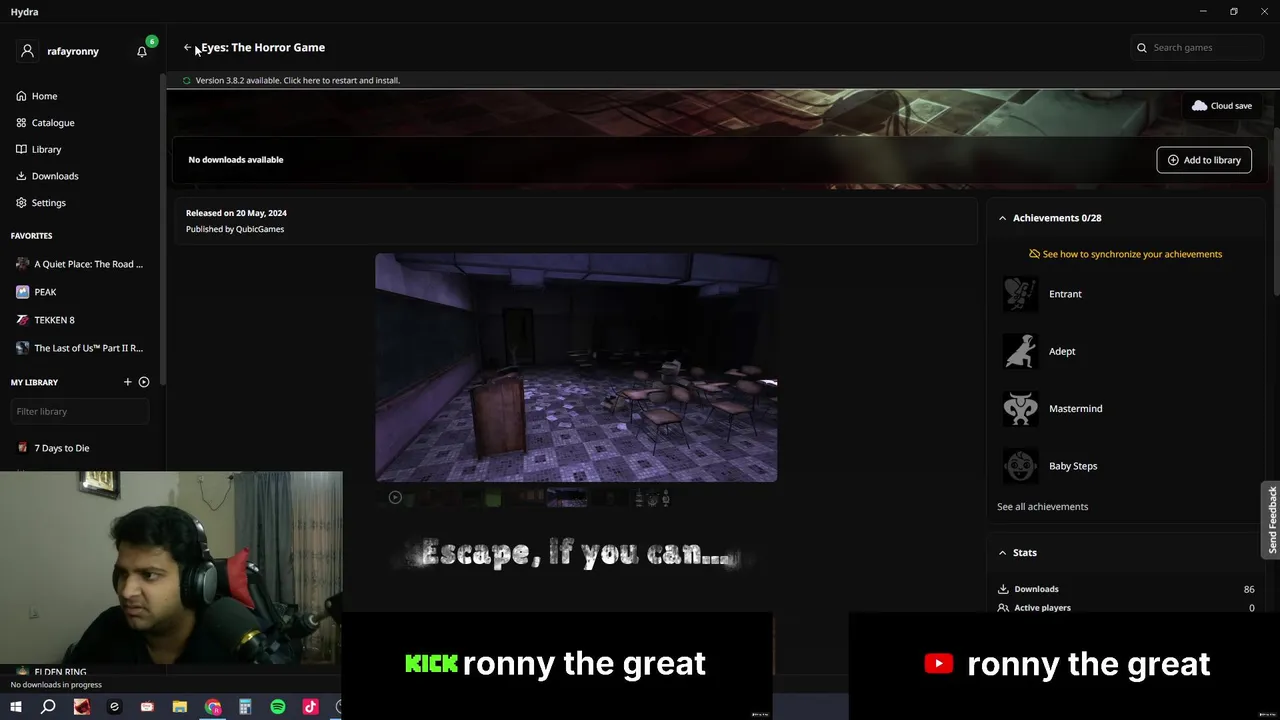This screenshot has width=1280, height=720.
Task: Click the Send Feedback side tab
Action: coord(1271,520)
